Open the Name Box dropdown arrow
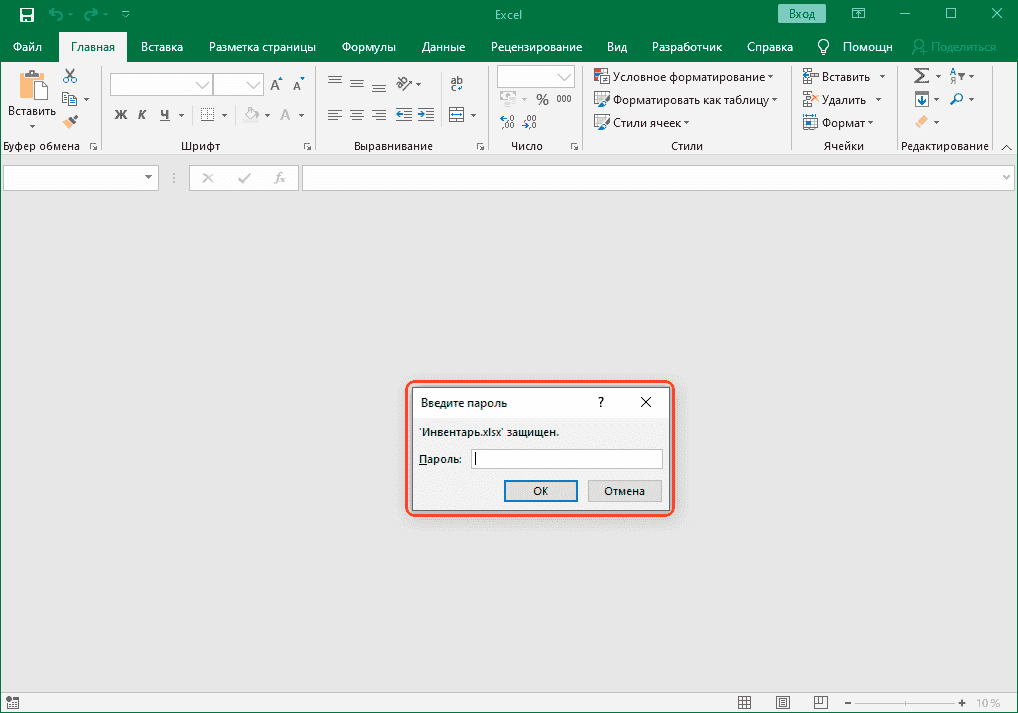Viewport: 1018px width, 713px height. click(149, 178)
